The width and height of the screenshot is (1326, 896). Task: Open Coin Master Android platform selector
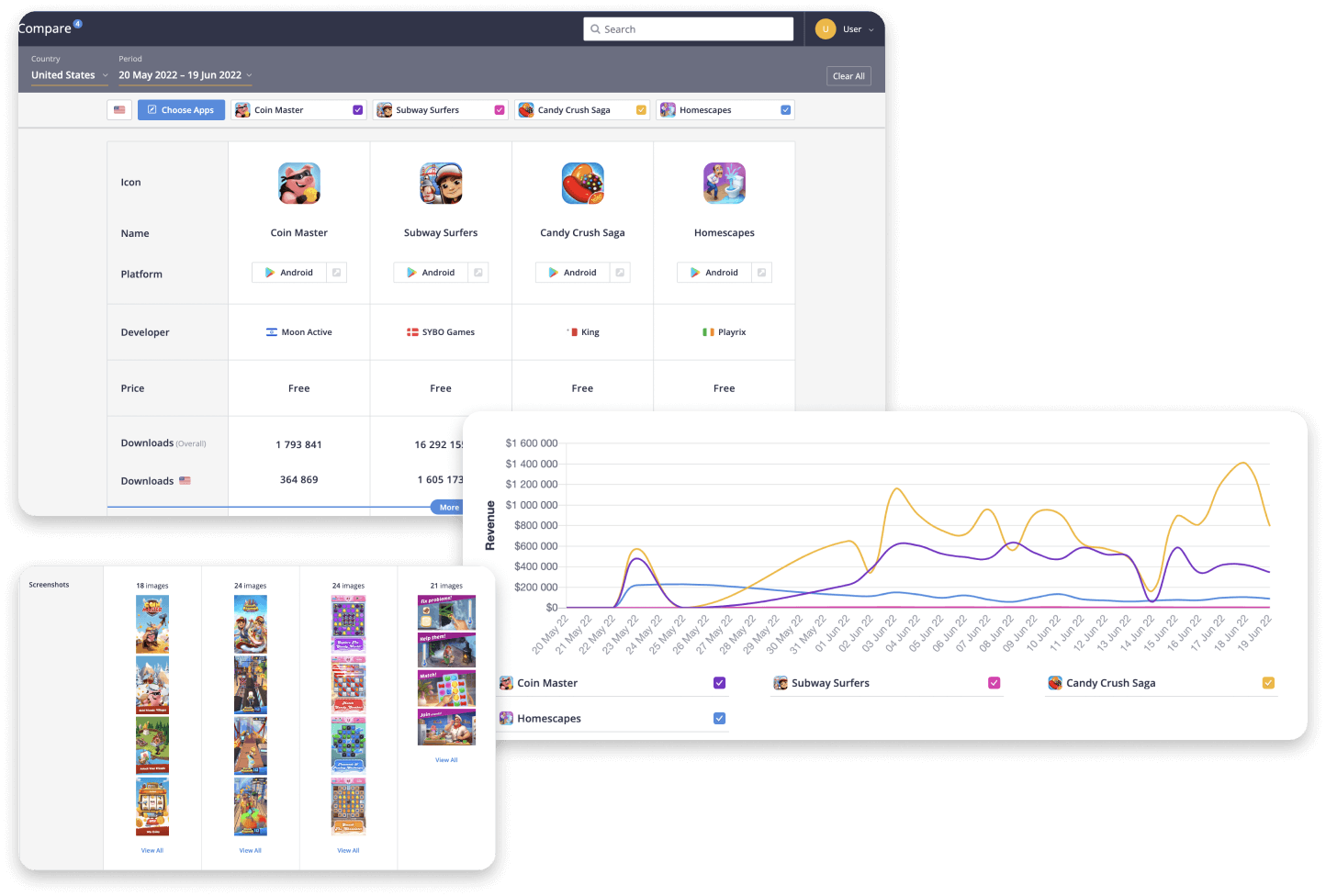click(x=289, y=273)
